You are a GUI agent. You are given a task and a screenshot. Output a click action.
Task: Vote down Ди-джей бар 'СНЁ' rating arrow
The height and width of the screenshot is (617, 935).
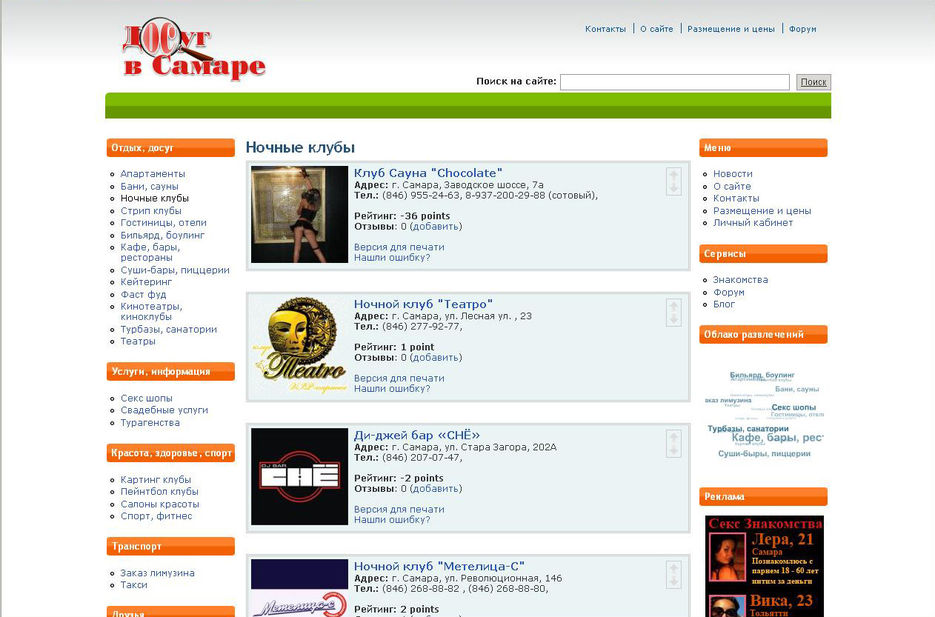(674, 450)
